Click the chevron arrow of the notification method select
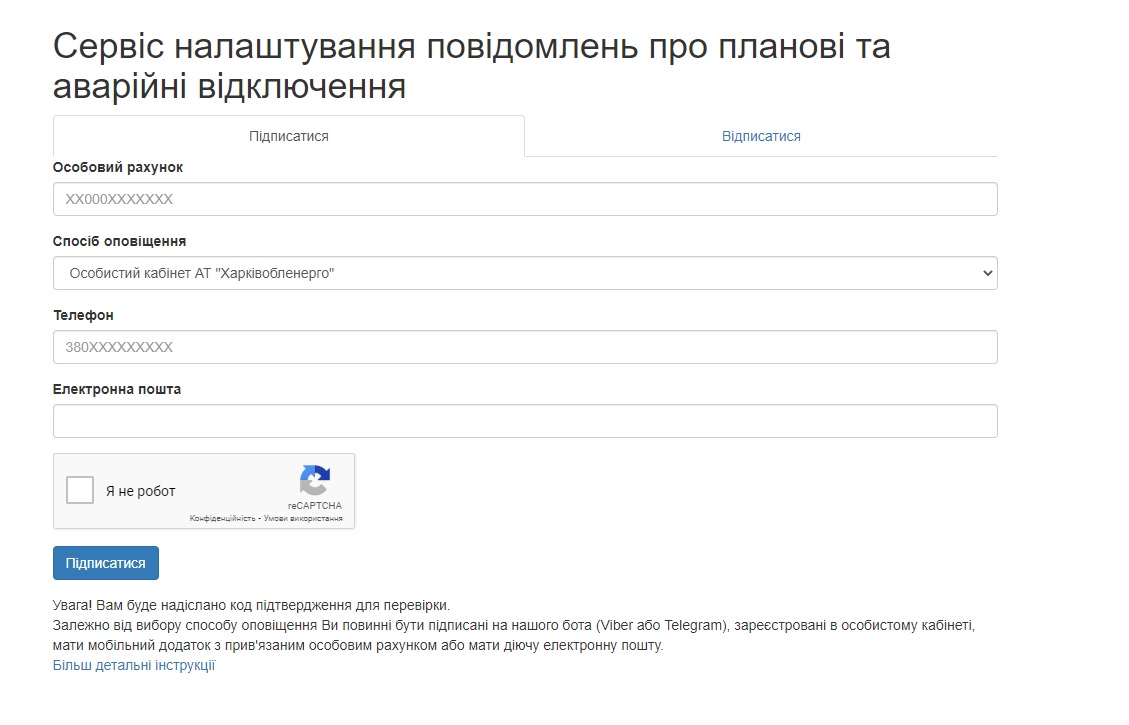This screenshot has height=725, width=1129. (987, 273)
